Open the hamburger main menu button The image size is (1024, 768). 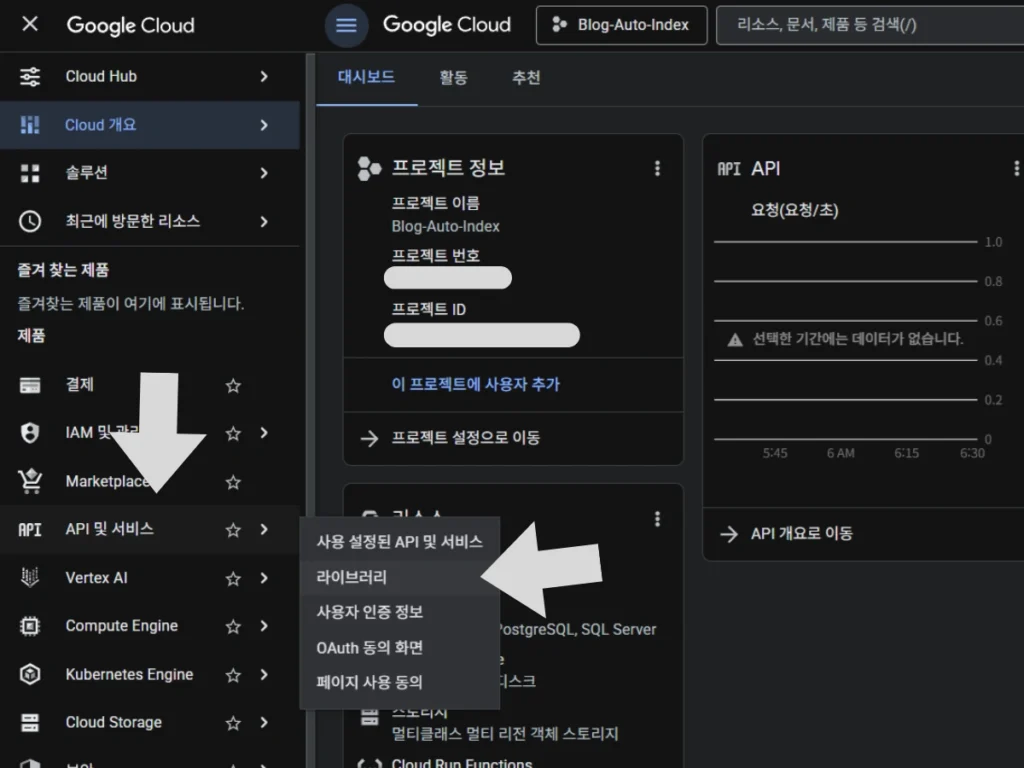(x=346, y=25)
